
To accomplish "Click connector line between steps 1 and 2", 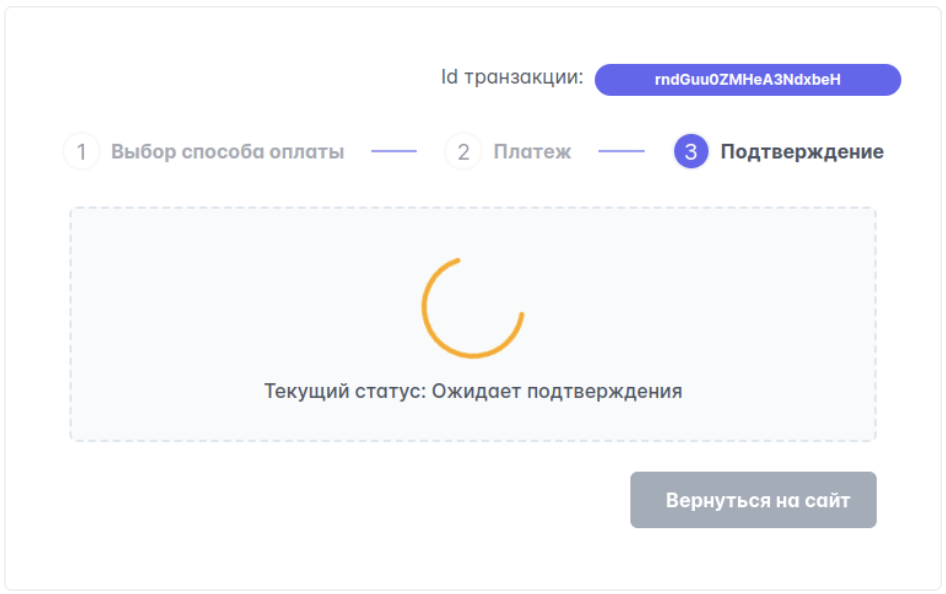I will click(394, 152).
